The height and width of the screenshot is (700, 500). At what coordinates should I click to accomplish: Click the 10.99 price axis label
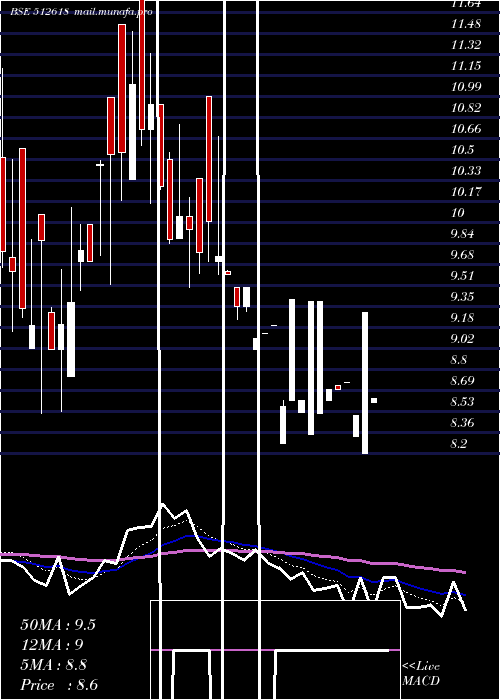(x=466, y=87)
